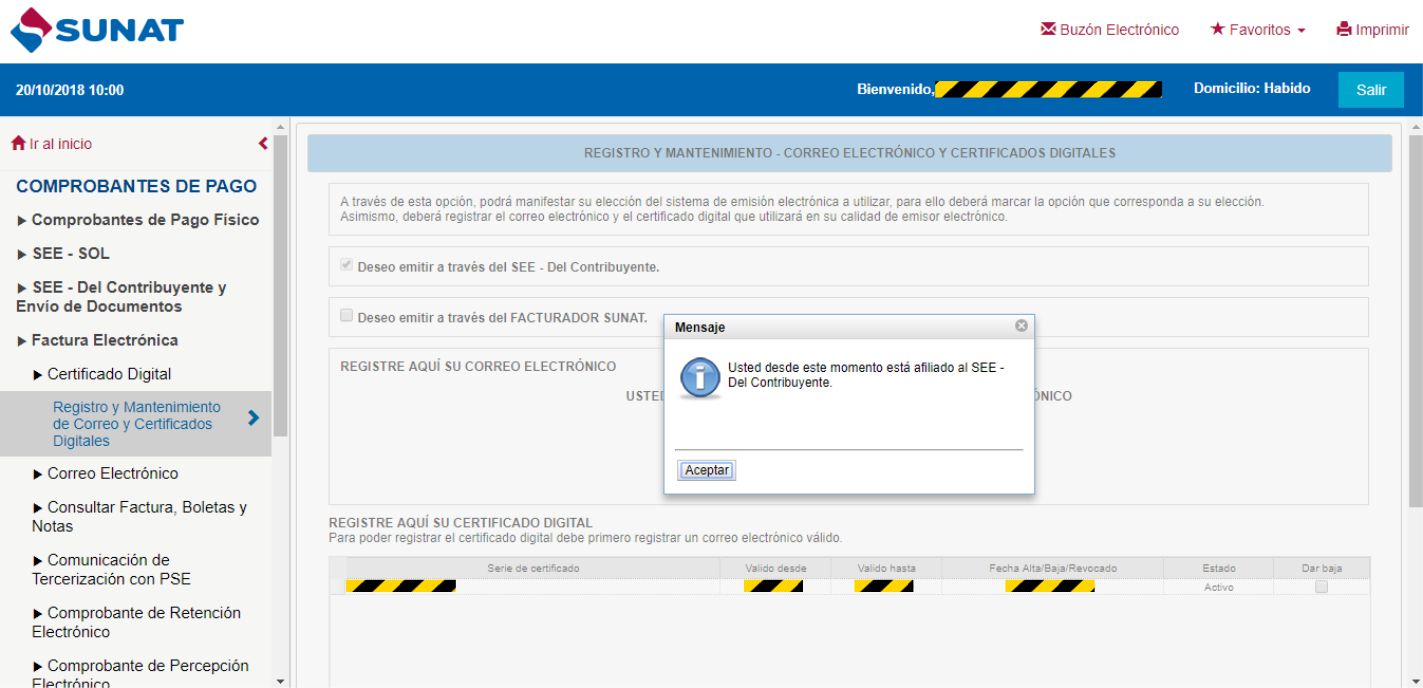The height and width of the screenshot is (688, 1423).
Task: Check Dar baja box for Activo certificate
Action: (x=1321, y=587)
